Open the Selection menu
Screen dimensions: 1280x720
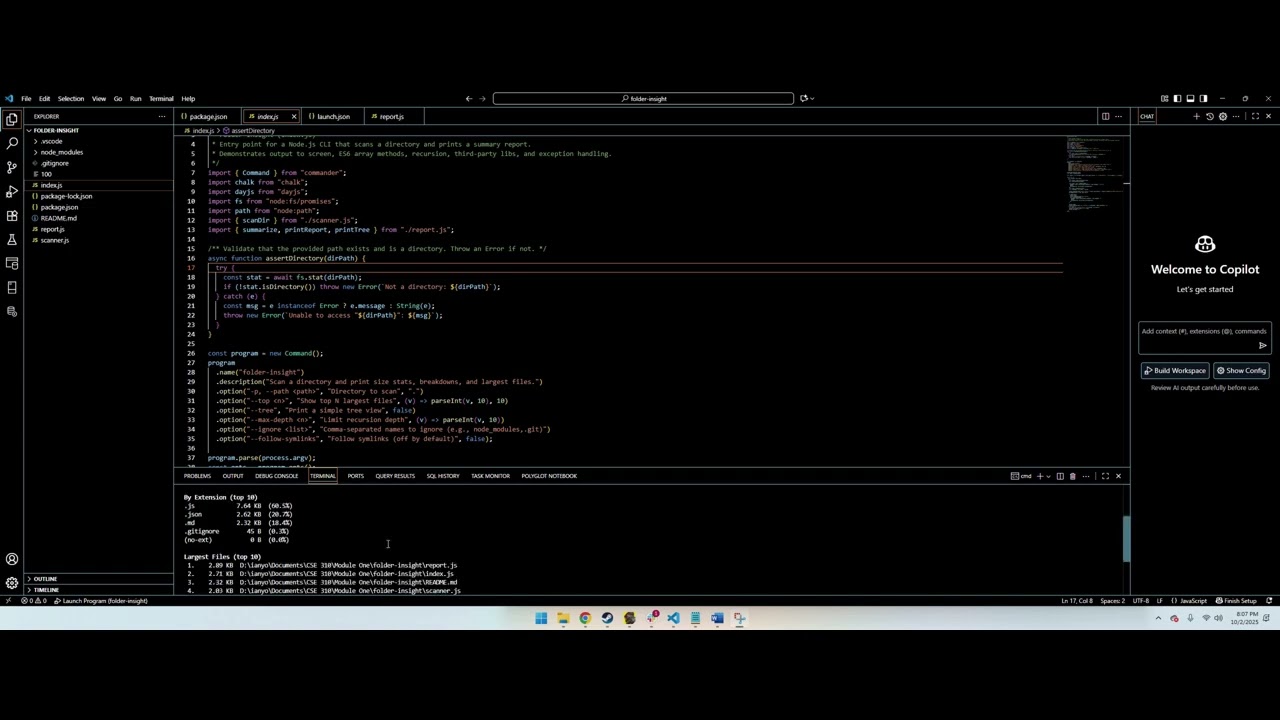pos(70,98)
